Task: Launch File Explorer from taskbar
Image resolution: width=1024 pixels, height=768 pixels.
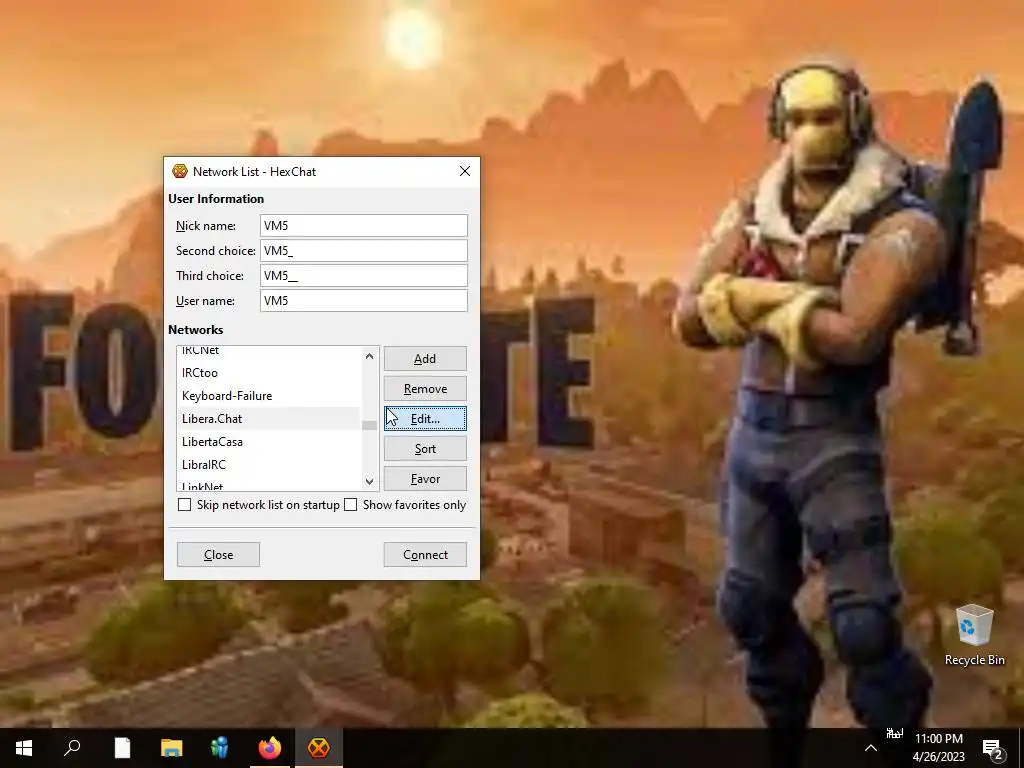Action: pyautogui.click(x=171, y=748)
